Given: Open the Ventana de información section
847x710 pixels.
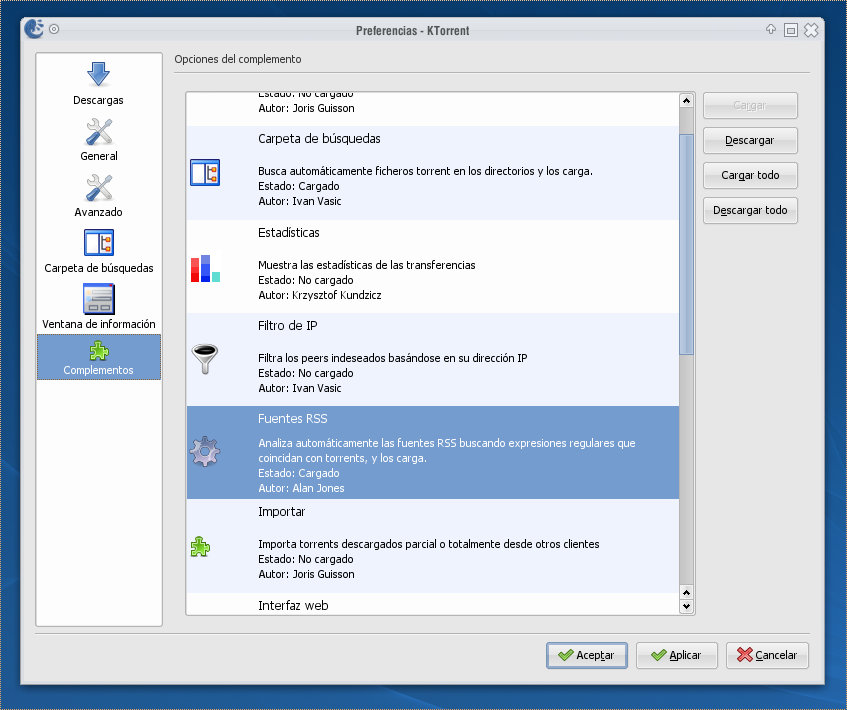Looking at the screenshot, I should click(98, 307).
